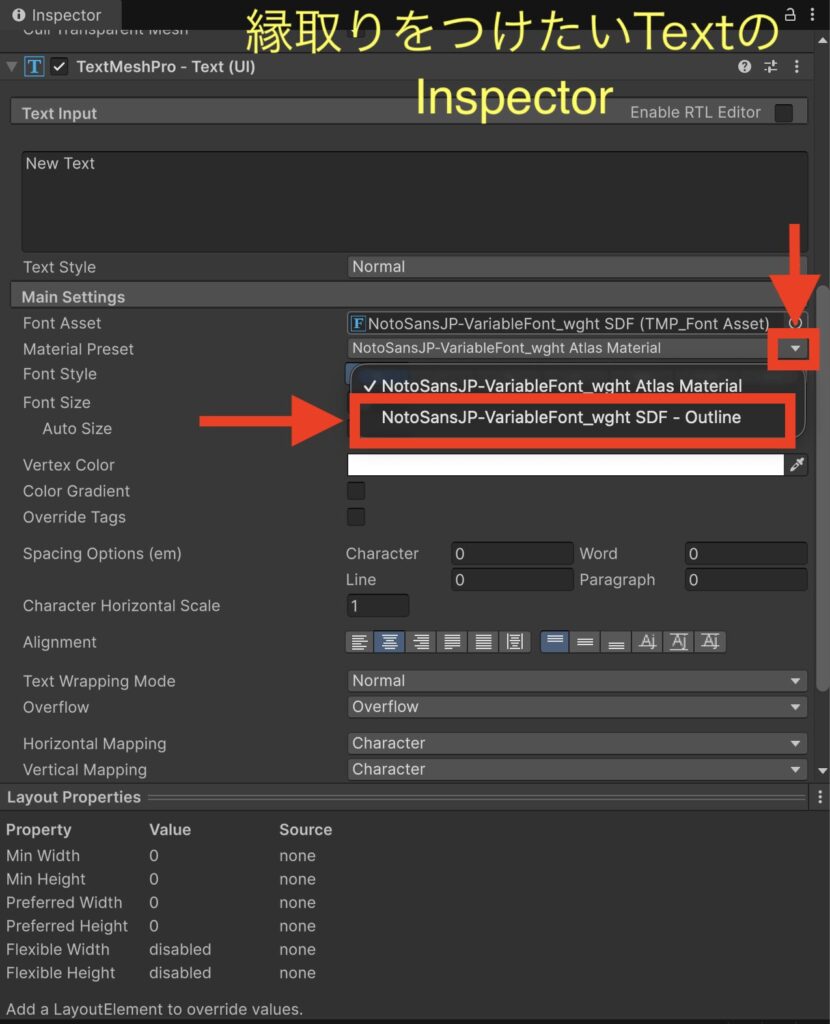
Task: Open Inspector tab more options menu
Action: [x=812, y=14]
